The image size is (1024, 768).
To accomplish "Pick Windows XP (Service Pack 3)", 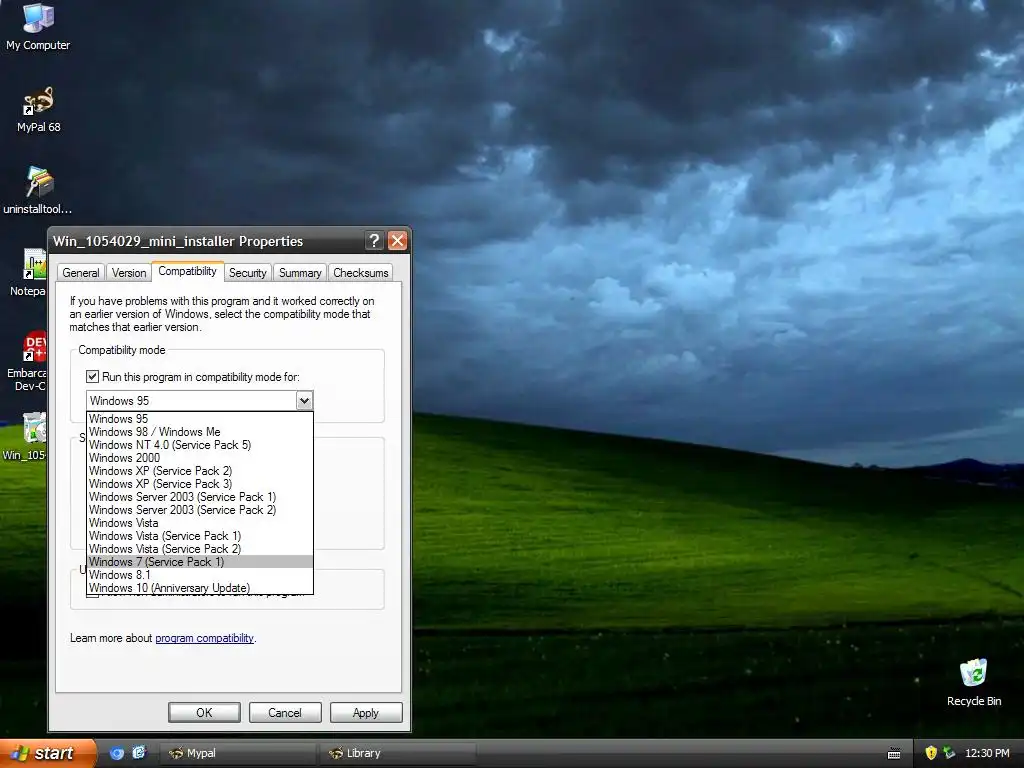I will (200, 484).
